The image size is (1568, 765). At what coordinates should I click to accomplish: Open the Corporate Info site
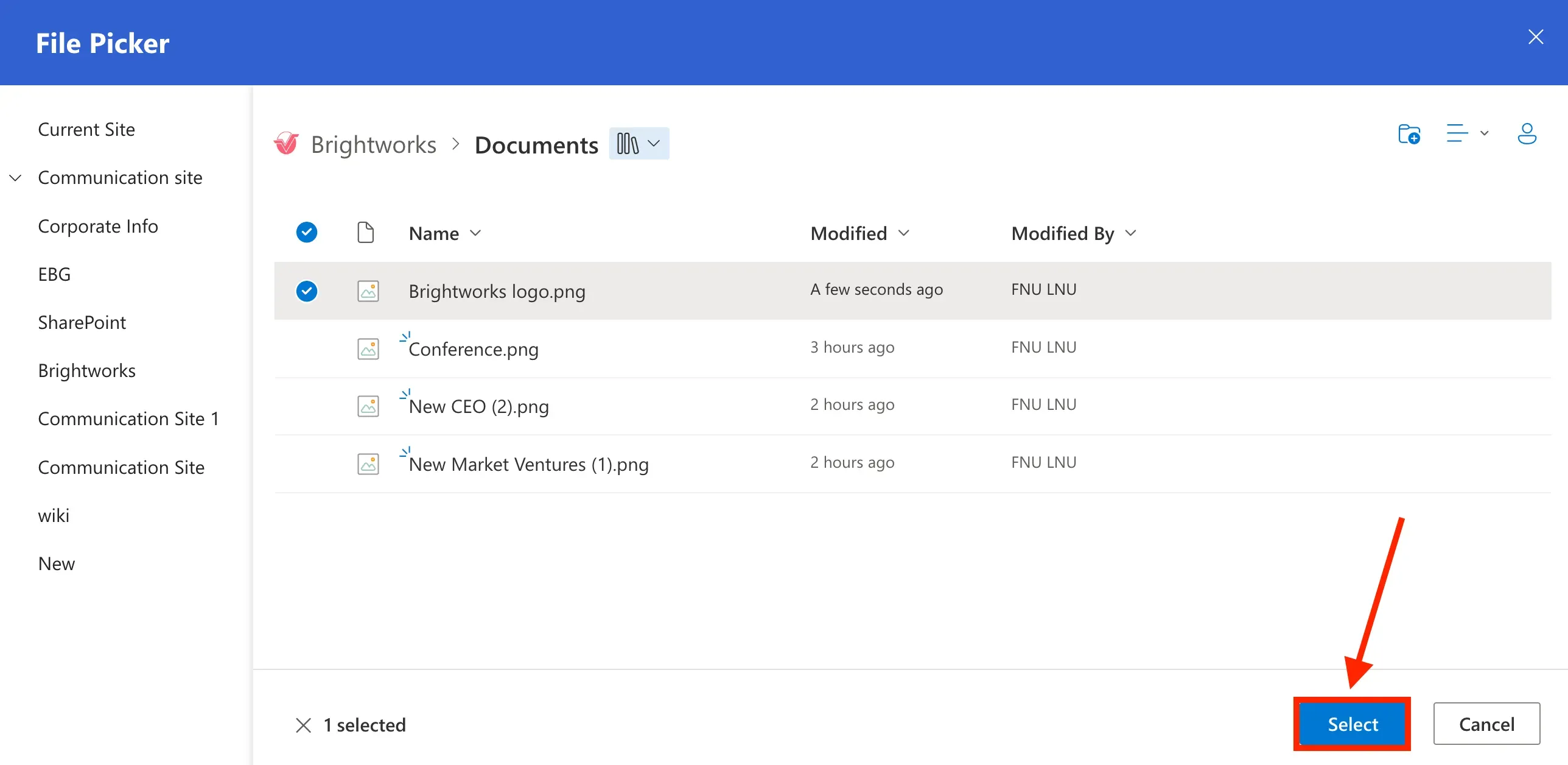pyautogui.click(x=98, y=226)
